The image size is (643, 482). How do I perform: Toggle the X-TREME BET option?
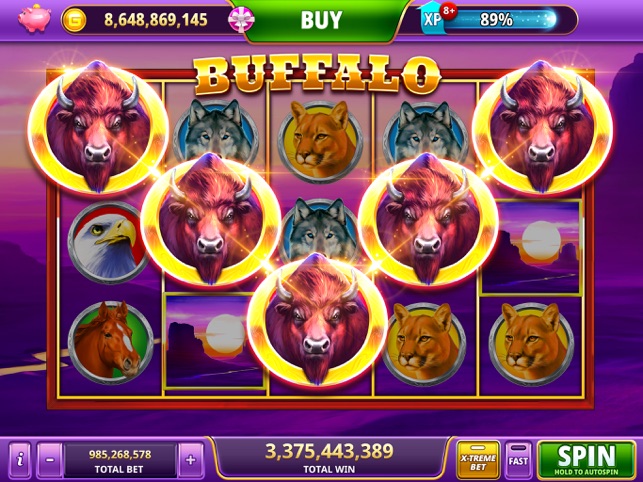[478, 459]
